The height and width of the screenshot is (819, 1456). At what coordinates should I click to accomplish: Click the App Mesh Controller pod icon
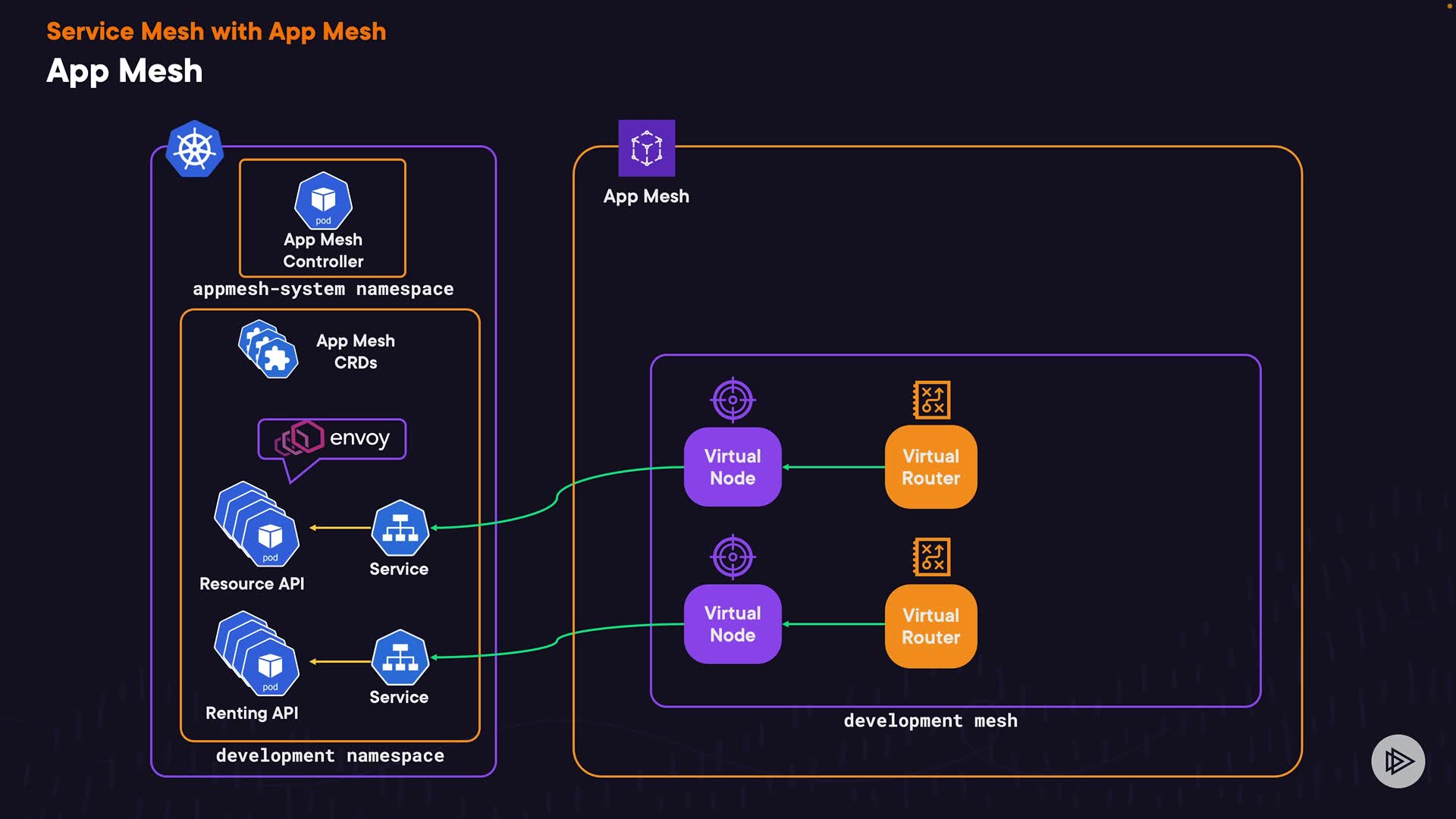[323, 201]
